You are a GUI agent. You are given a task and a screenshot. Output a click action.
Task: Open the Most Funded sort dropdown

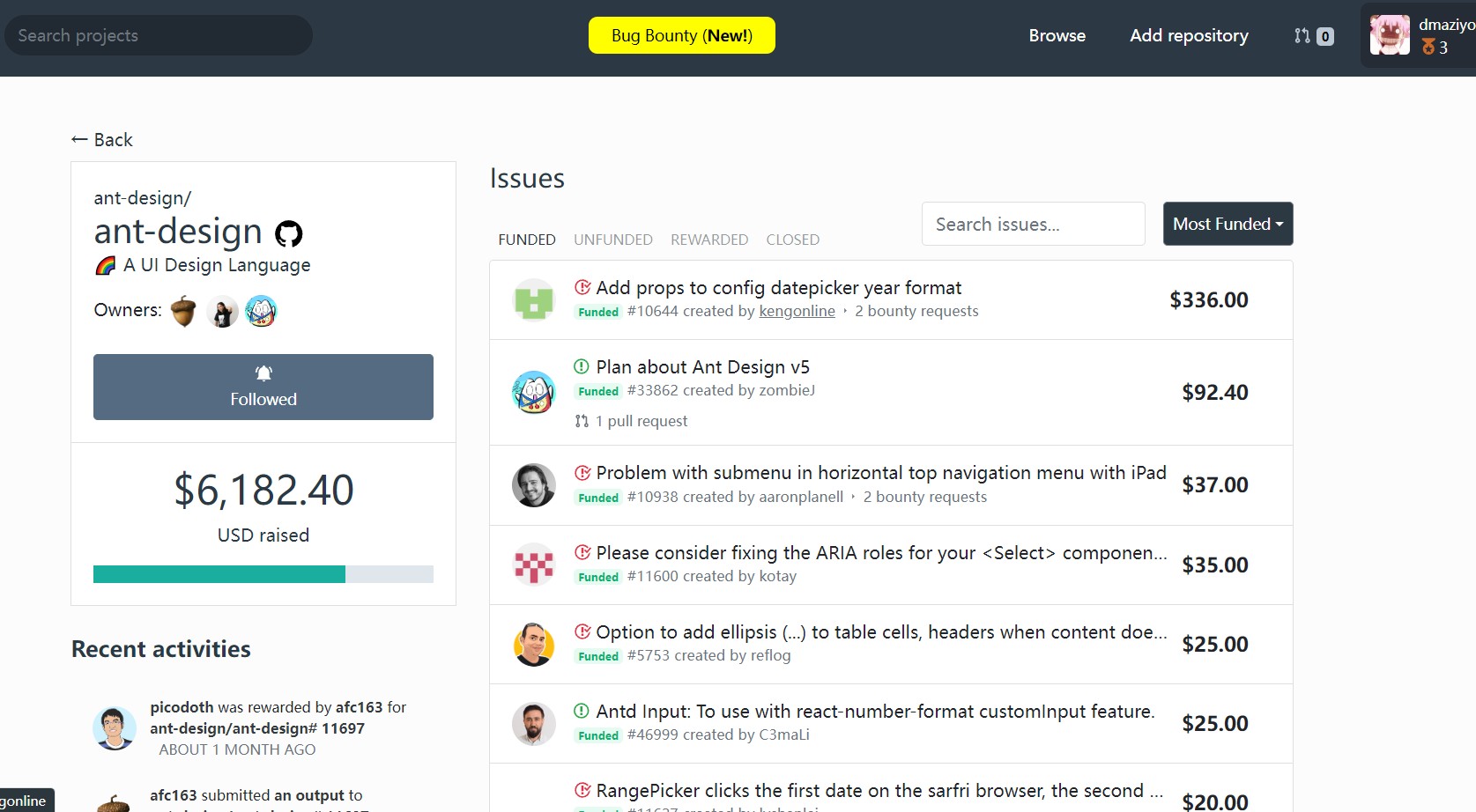(1228, 224)
